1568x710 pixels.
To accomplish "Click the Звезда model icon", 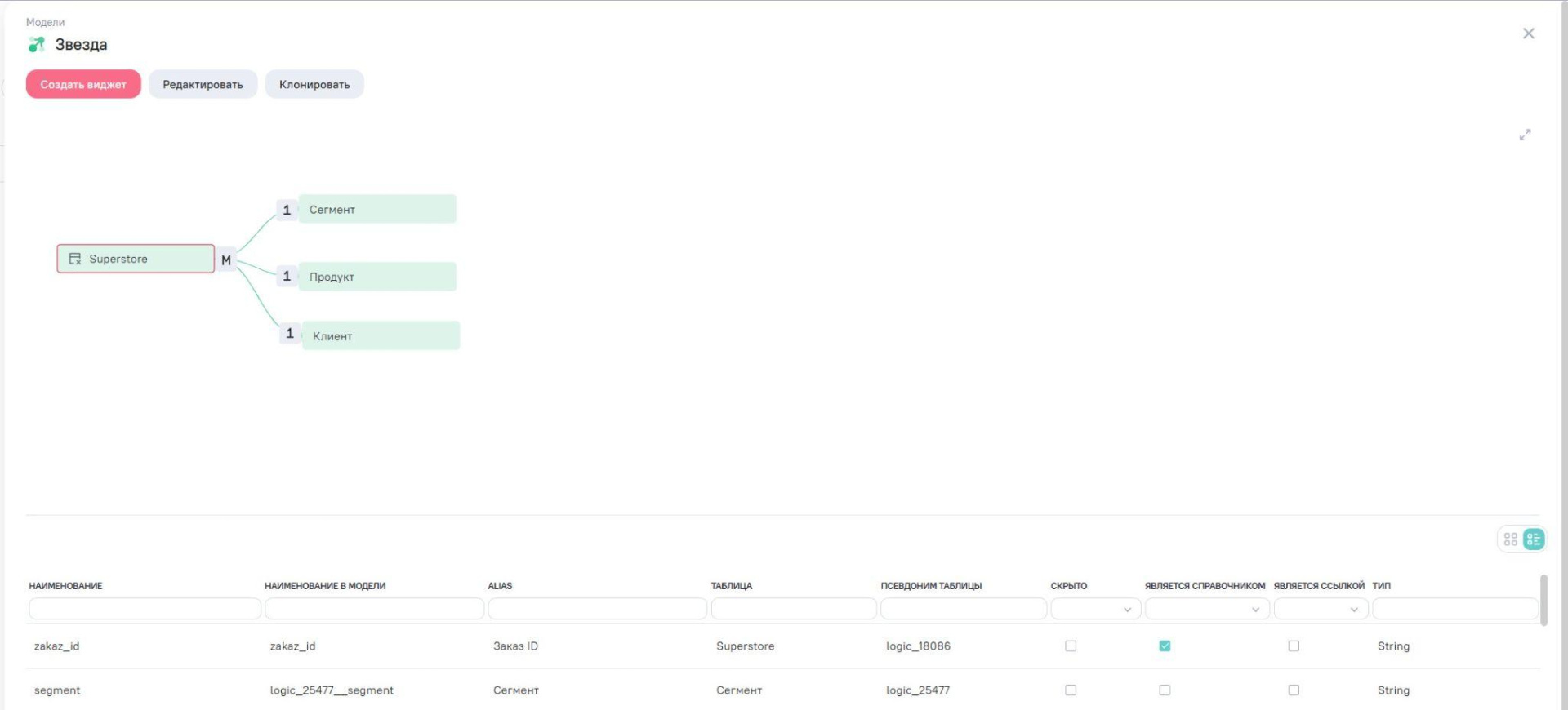I will click(36, 45).
